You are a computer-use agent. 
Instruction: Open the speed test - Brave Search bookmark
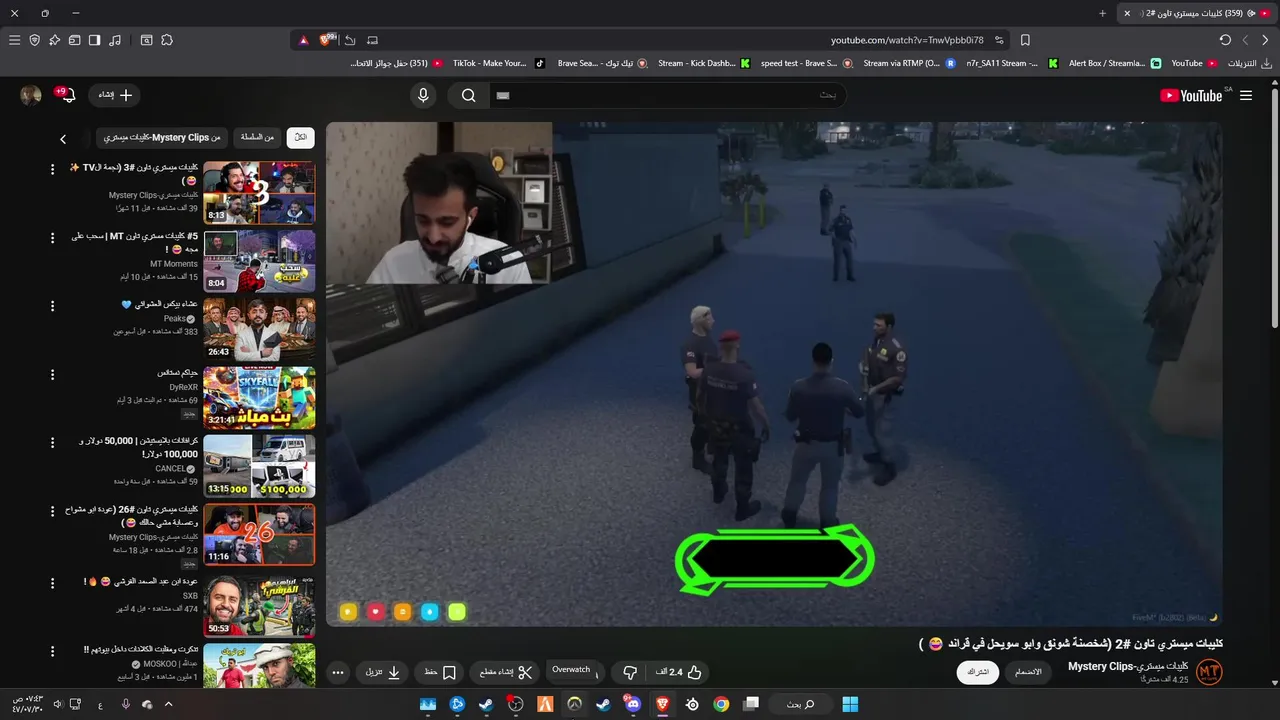click(x=806, y=63)
